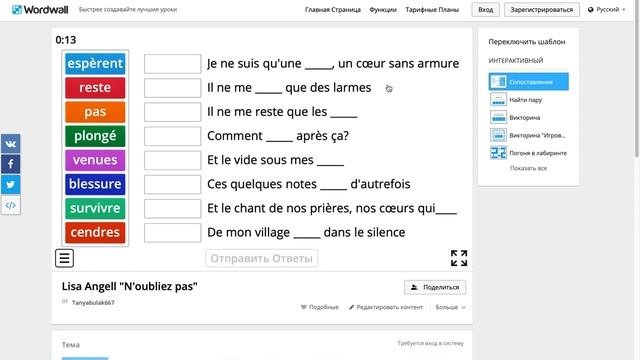Screen dimensions: 640x360
Task: Go to Главная Страница
Action: pyautogui.click(x=333, y=9)
